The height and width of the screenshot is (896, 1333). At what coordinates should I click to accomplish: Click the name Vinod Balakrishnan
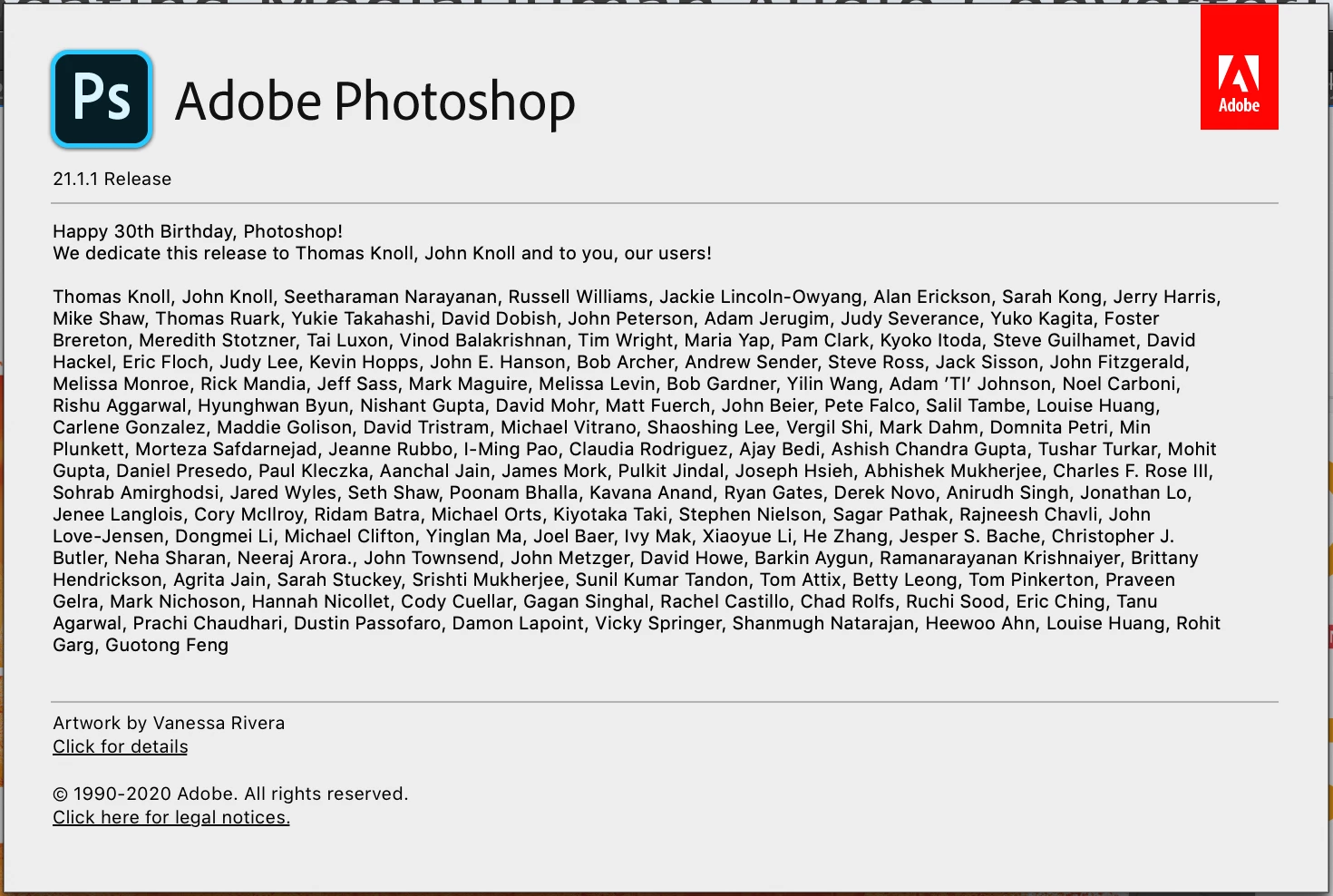(x=483, y=340)
